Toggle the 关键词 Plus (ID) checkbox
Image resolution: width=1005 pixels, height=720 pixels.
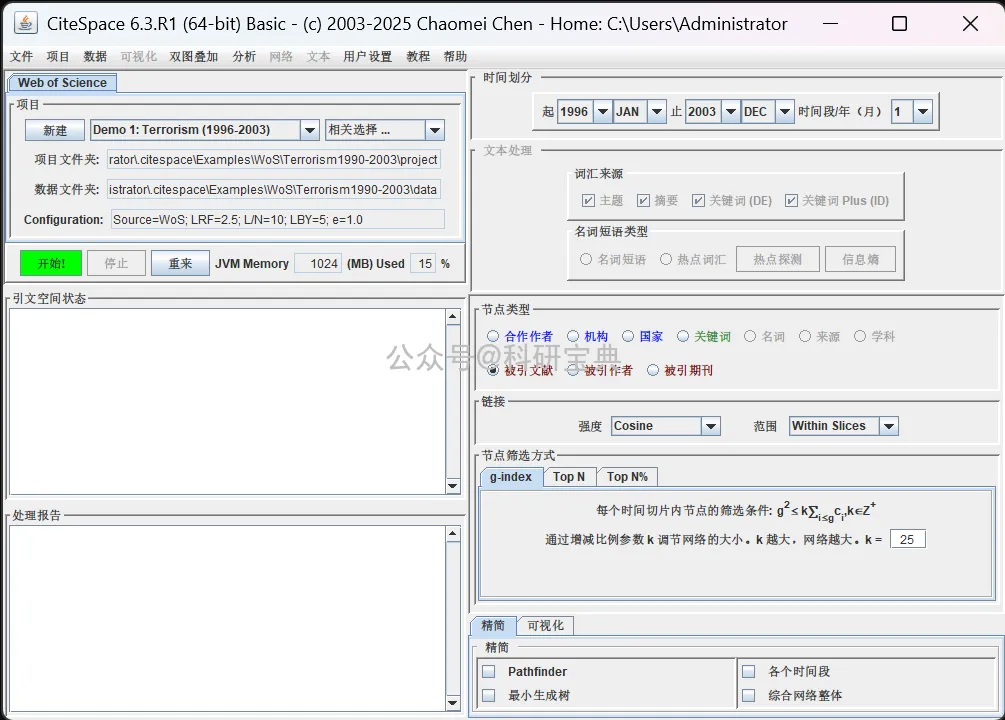click(792, 201)
